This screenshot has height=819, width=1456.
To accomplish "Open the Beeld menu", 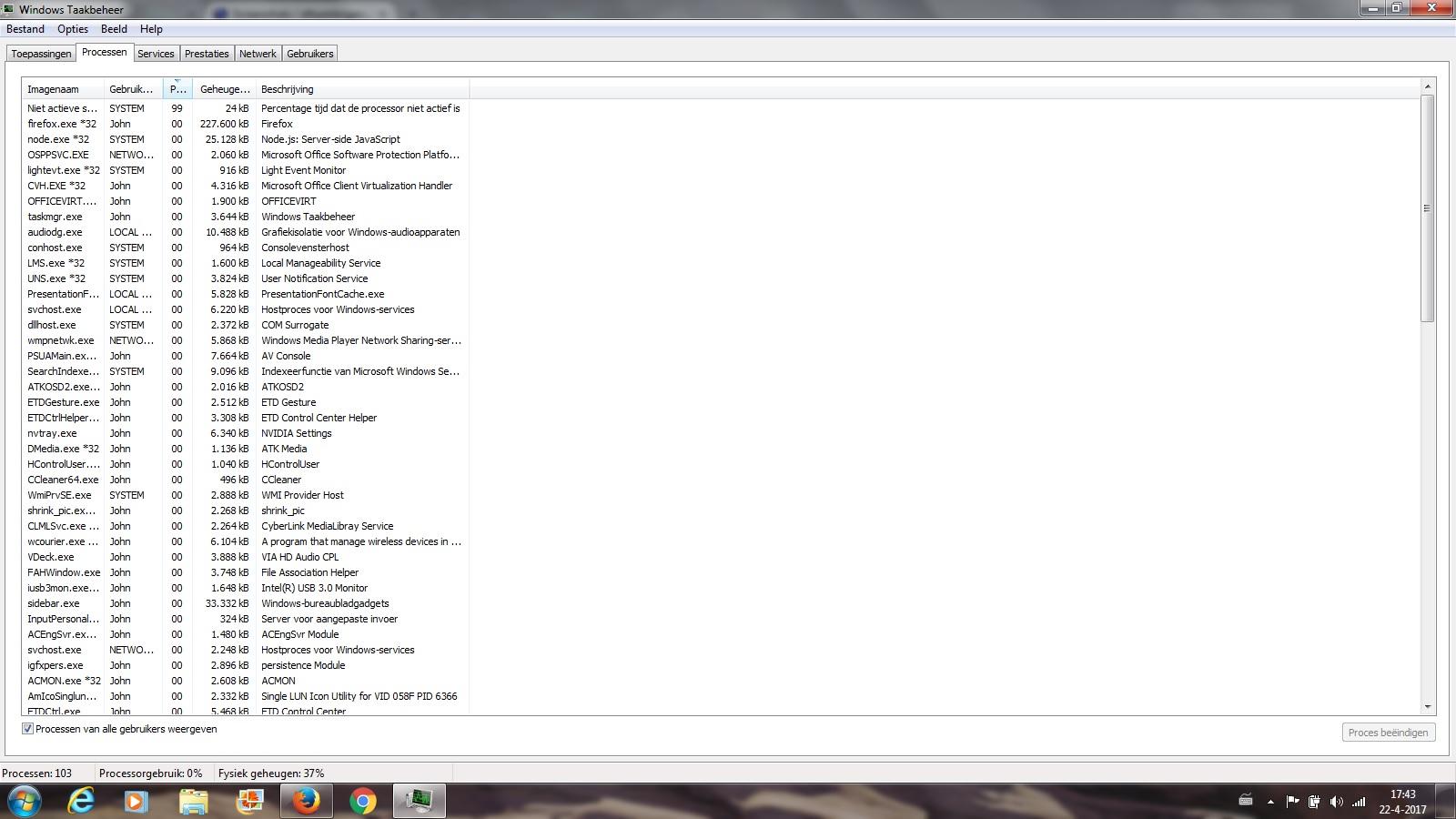I will coord(114,29).
